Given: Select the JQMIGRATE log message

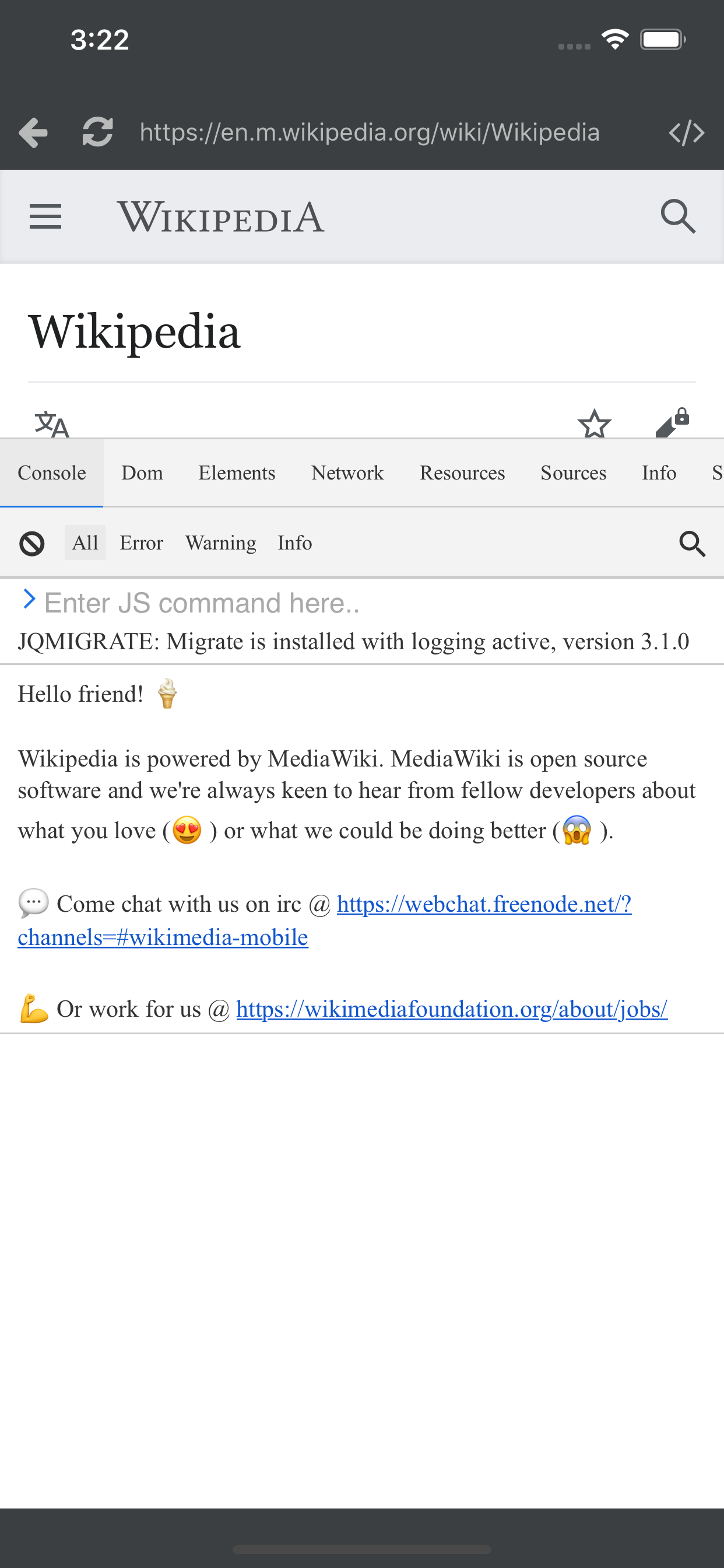Looking at the screenshot, I should click(x=353, y=642).
